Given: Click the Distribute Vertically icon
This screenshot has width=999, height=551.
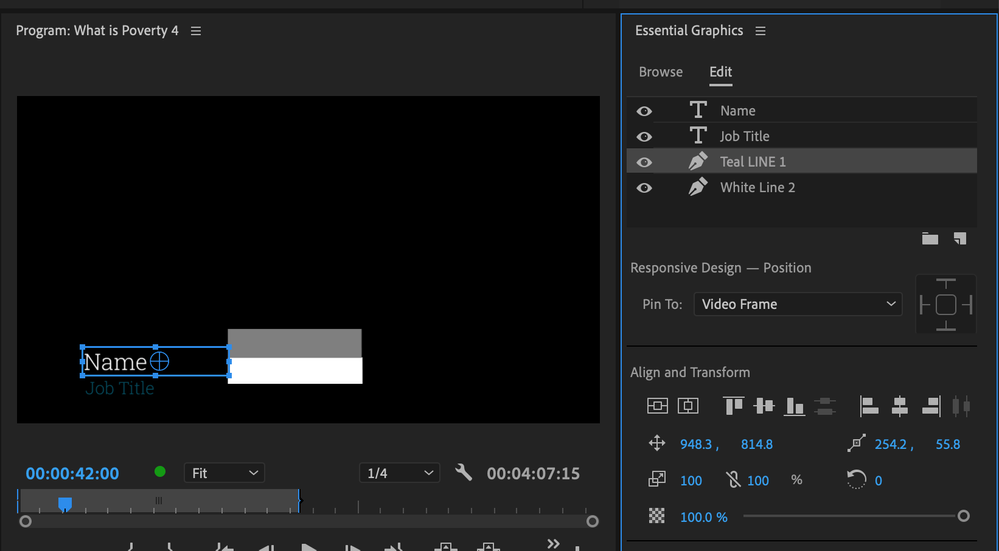Looking at the screenshot, I should [x=824, y=406].
